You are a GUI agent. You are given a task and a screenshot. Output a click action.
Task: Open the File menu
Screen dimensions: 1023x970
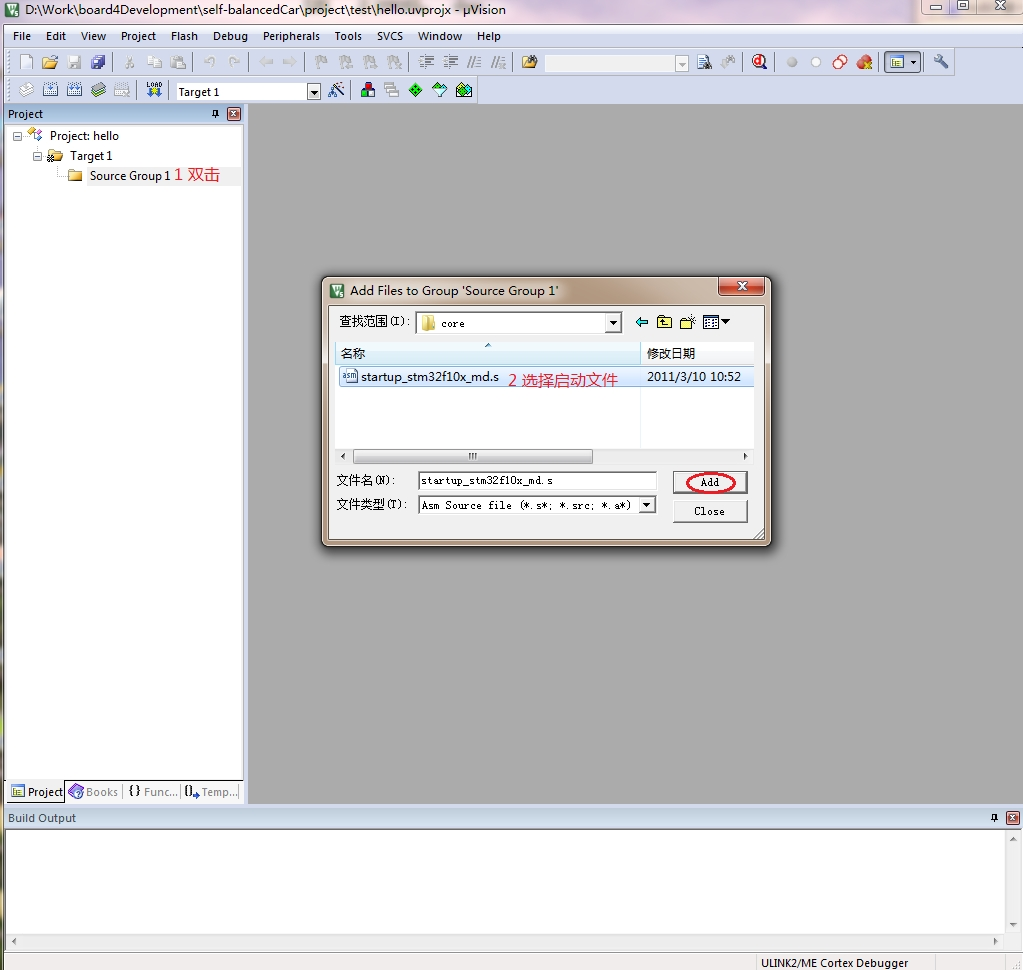tap(22, 37)
